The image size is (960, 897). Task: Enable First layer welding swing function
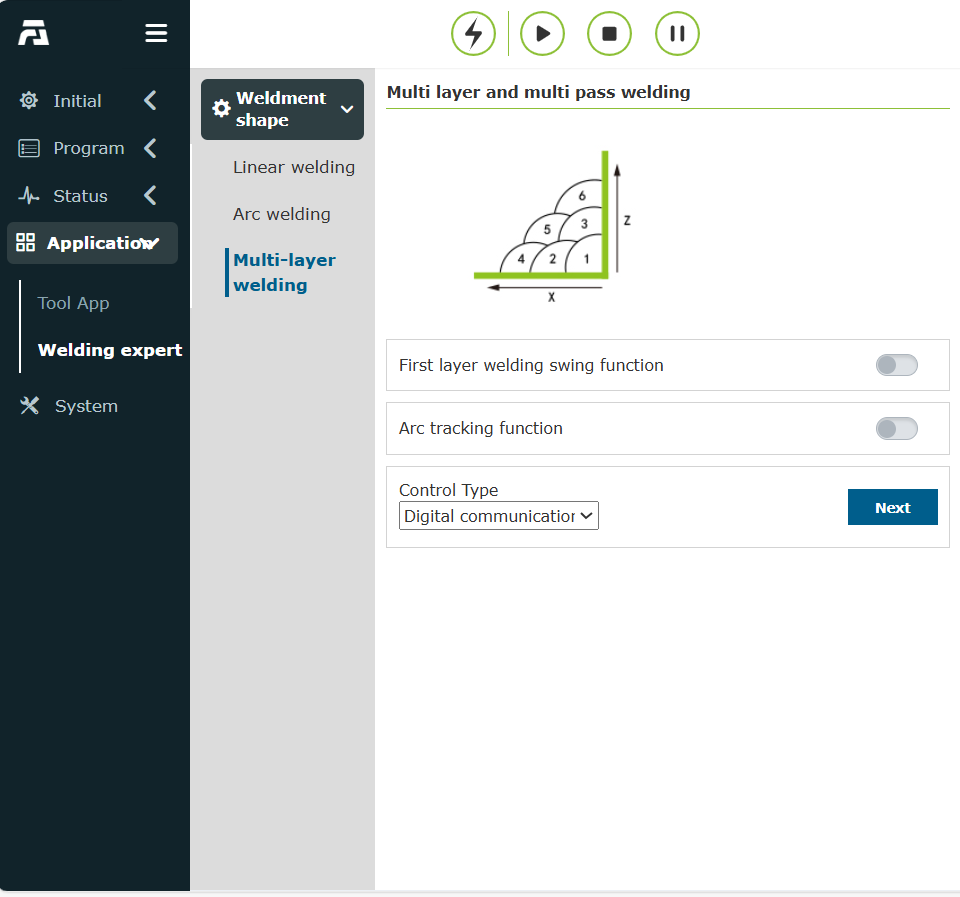coord(896,365)
